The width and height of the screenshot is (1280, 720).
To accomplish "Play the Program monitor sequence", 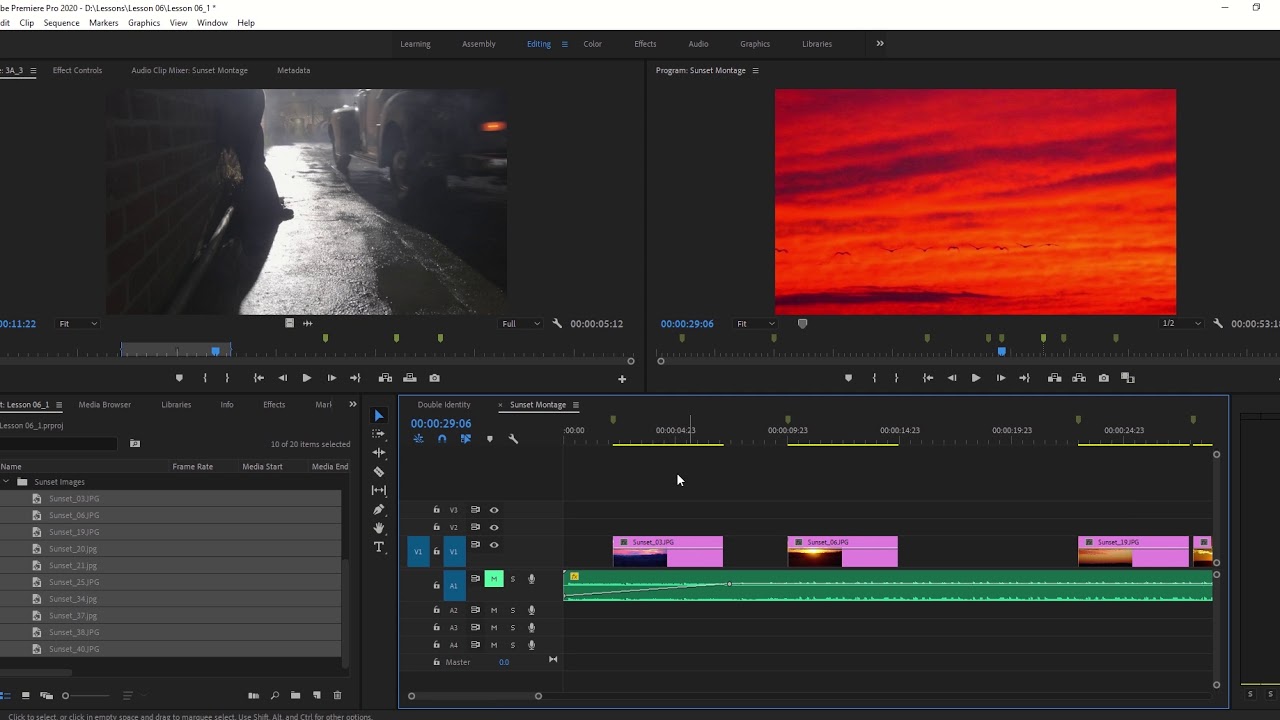I will (976, 378).
